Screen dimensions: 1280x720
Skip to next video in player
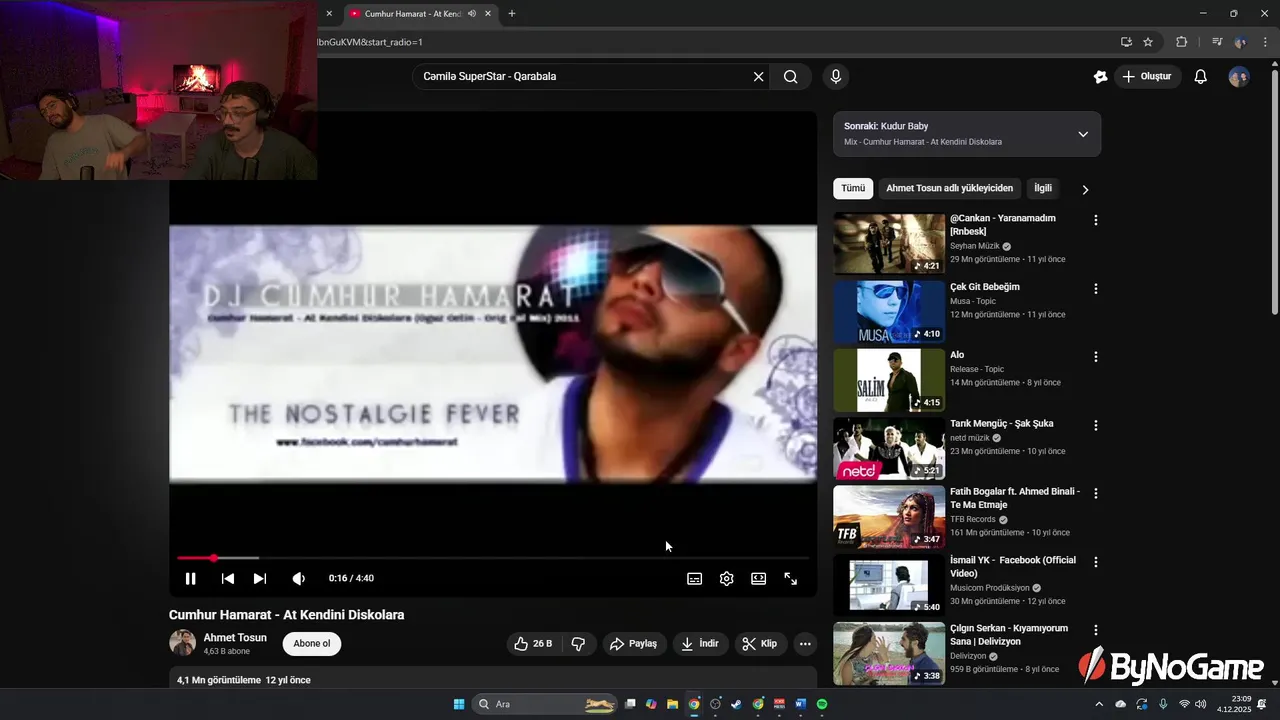pos(260,578)
